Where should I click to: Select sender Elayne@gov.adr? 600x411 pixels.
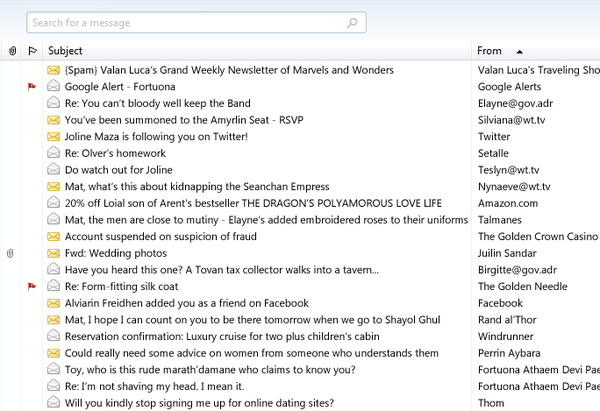[x=515, y=103]
